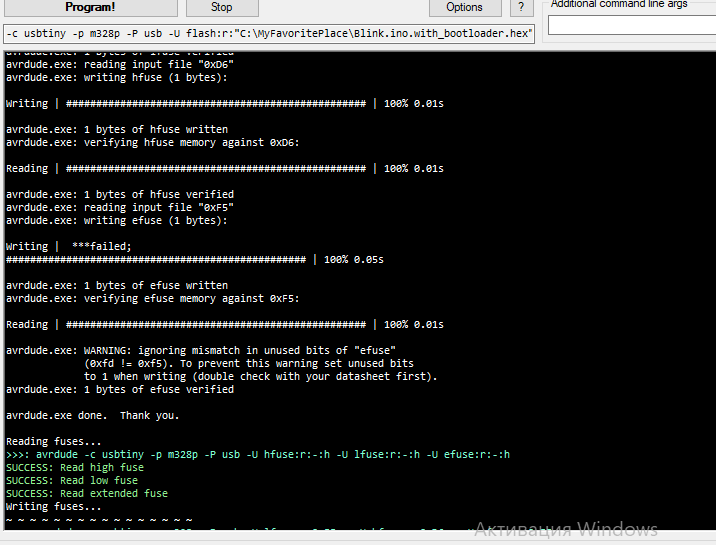Click the 'Reading fuses...' console line
The height and width of the screenshot is (545, 716).
(x=53, y=441)
